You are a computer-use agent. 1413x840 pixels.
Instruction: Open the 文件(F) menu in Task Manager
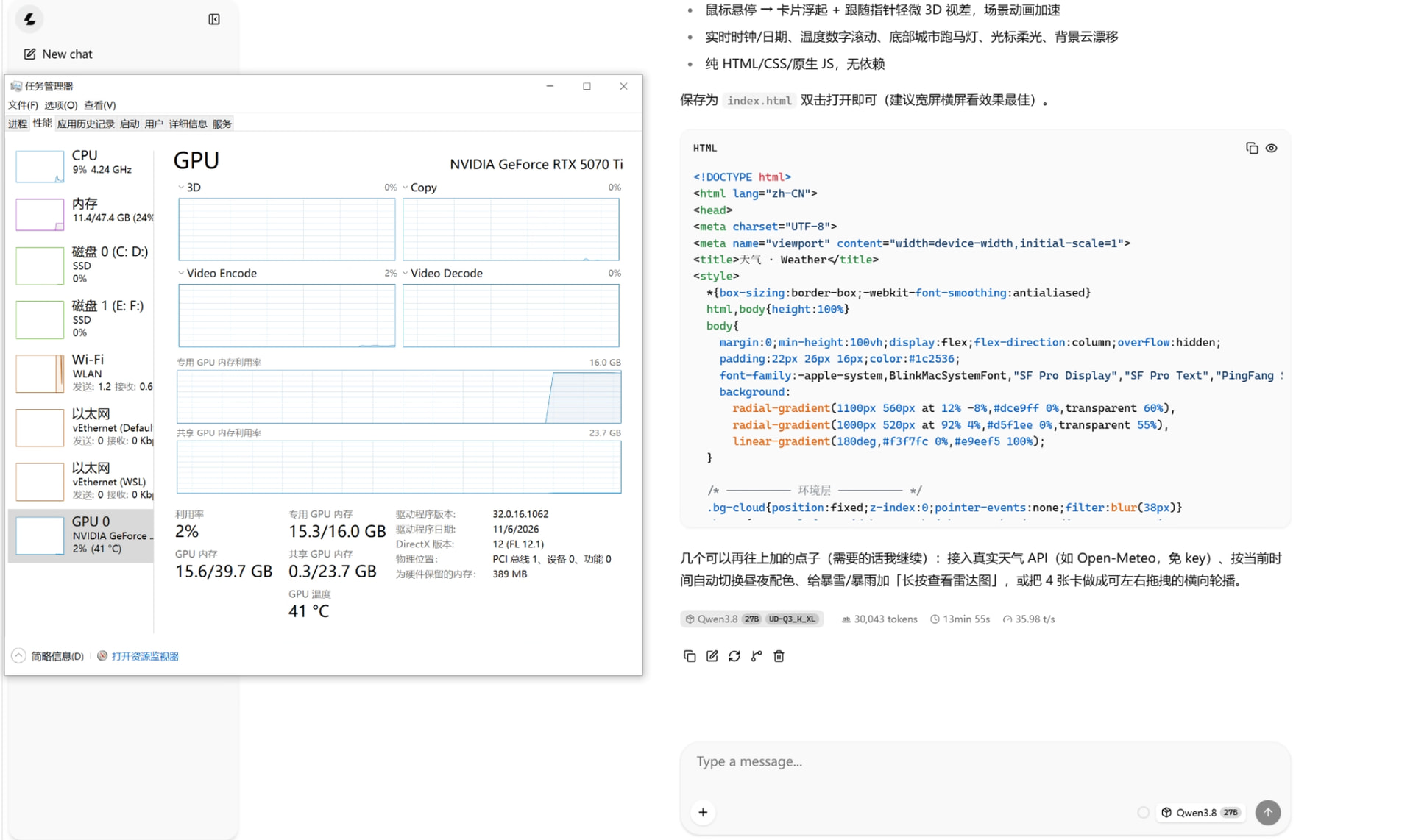pyautogui.click(x=23, y=105)
